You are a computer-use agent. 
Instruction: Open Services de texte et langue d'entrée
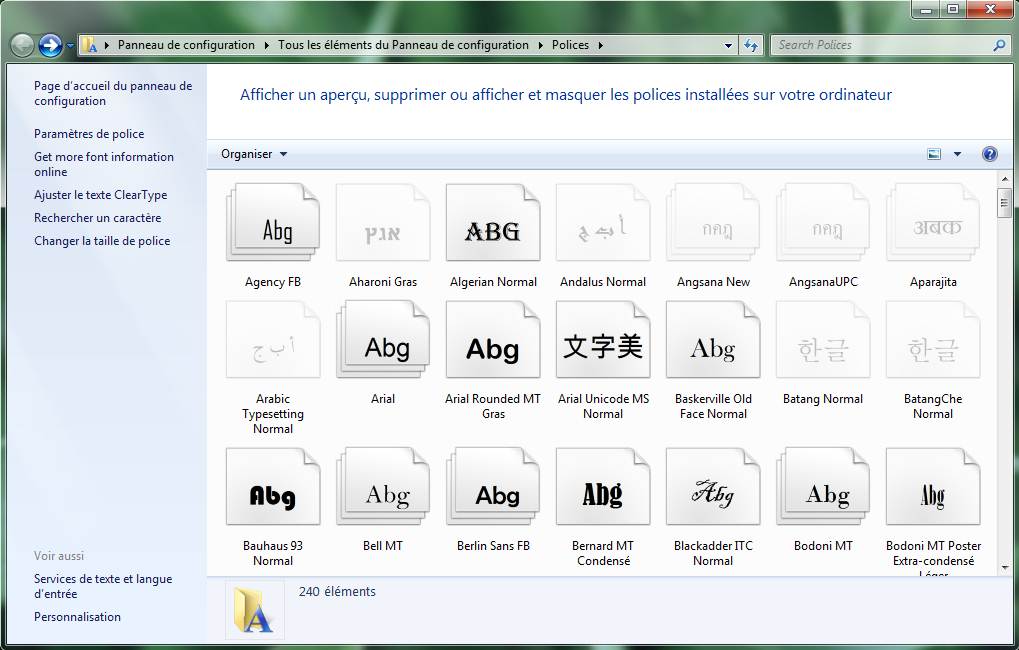point(103,586)
